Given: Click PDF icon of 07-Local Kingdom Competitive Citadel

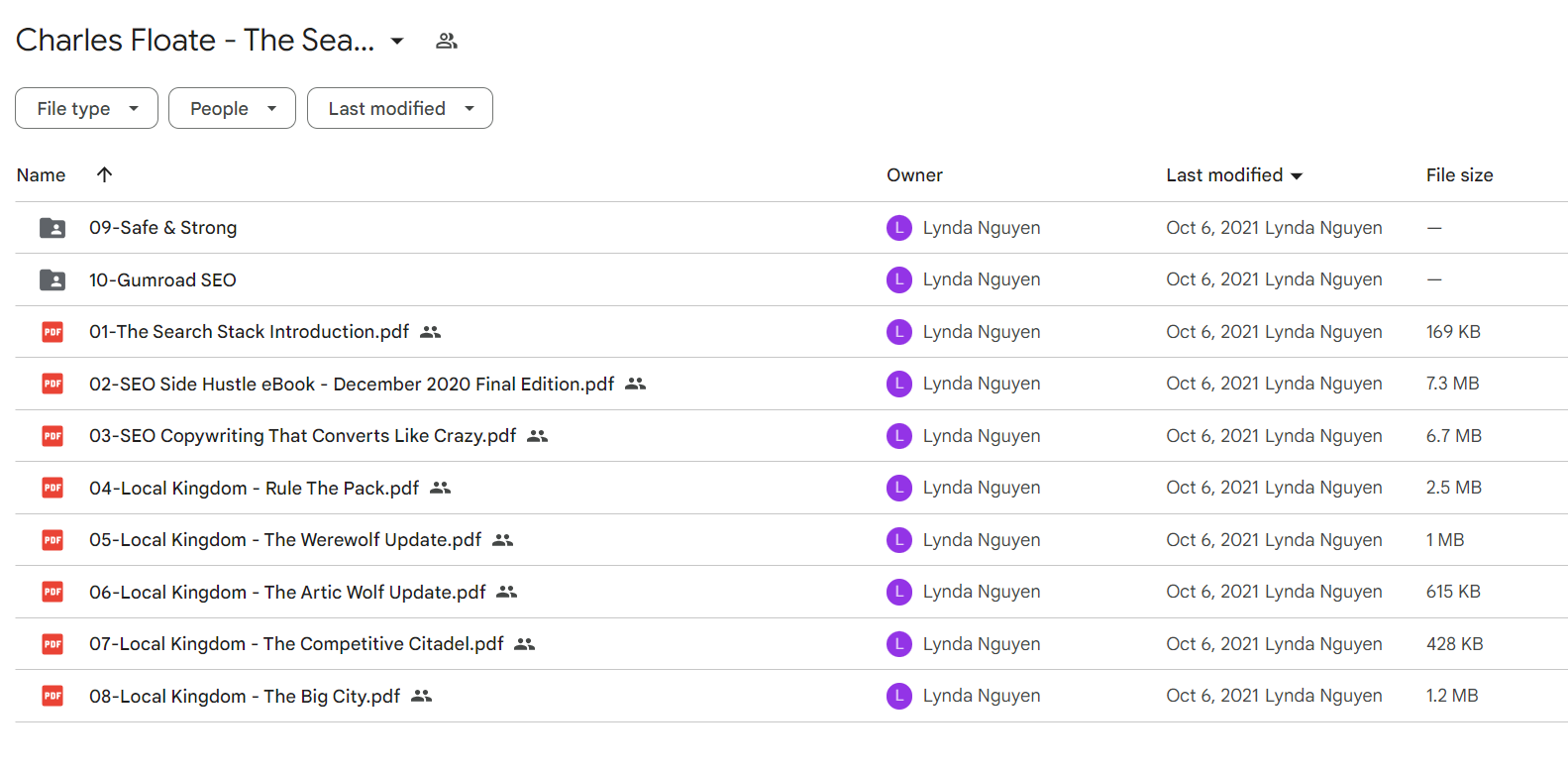Looking at the screenshot, I should tap(52, 644).
